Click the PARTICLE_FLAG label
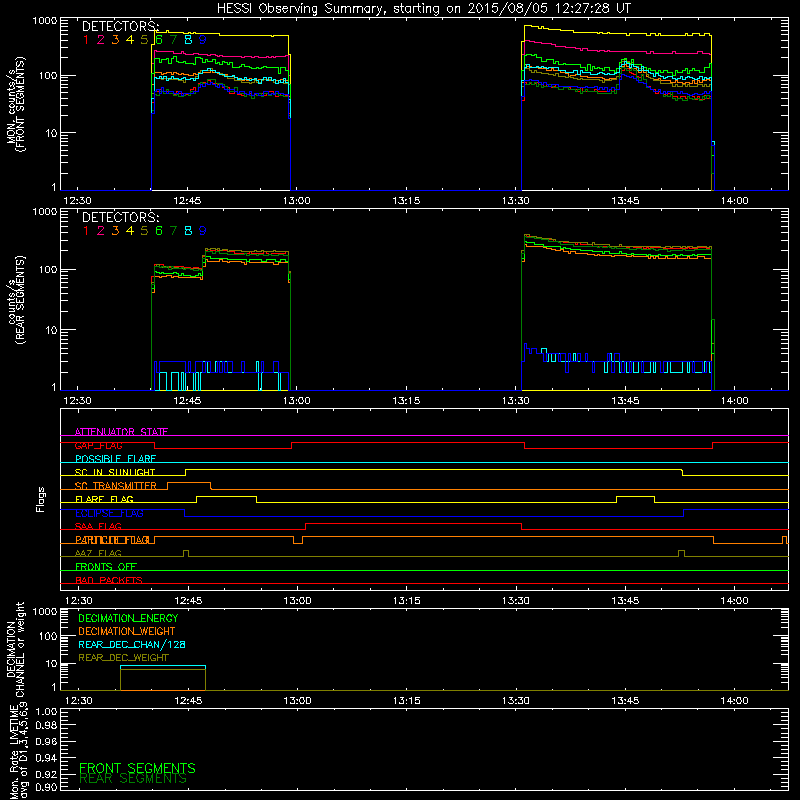 click(x=112, y=540)
